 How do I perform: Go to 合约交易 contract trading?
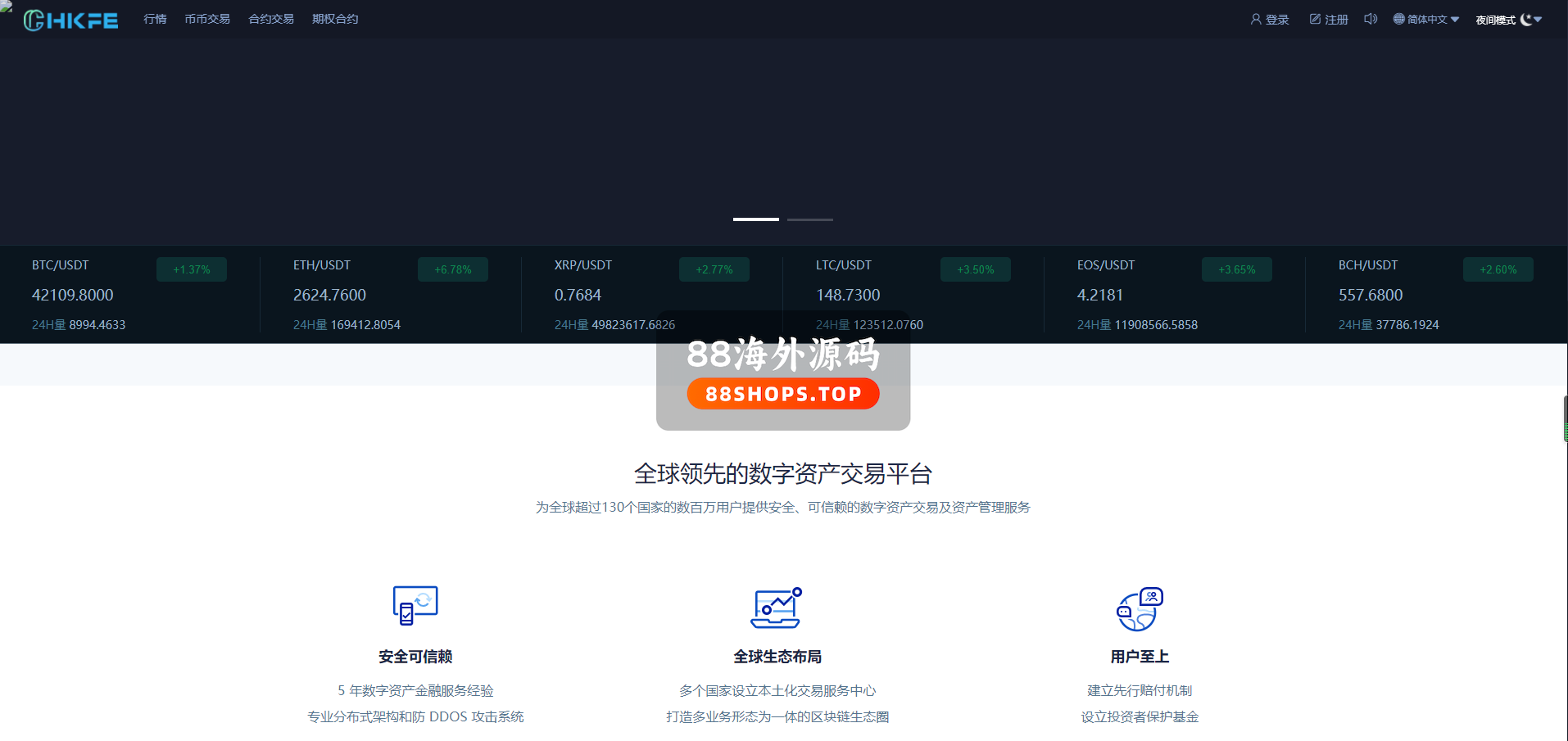pyautogui.click(x=271, y=19)
